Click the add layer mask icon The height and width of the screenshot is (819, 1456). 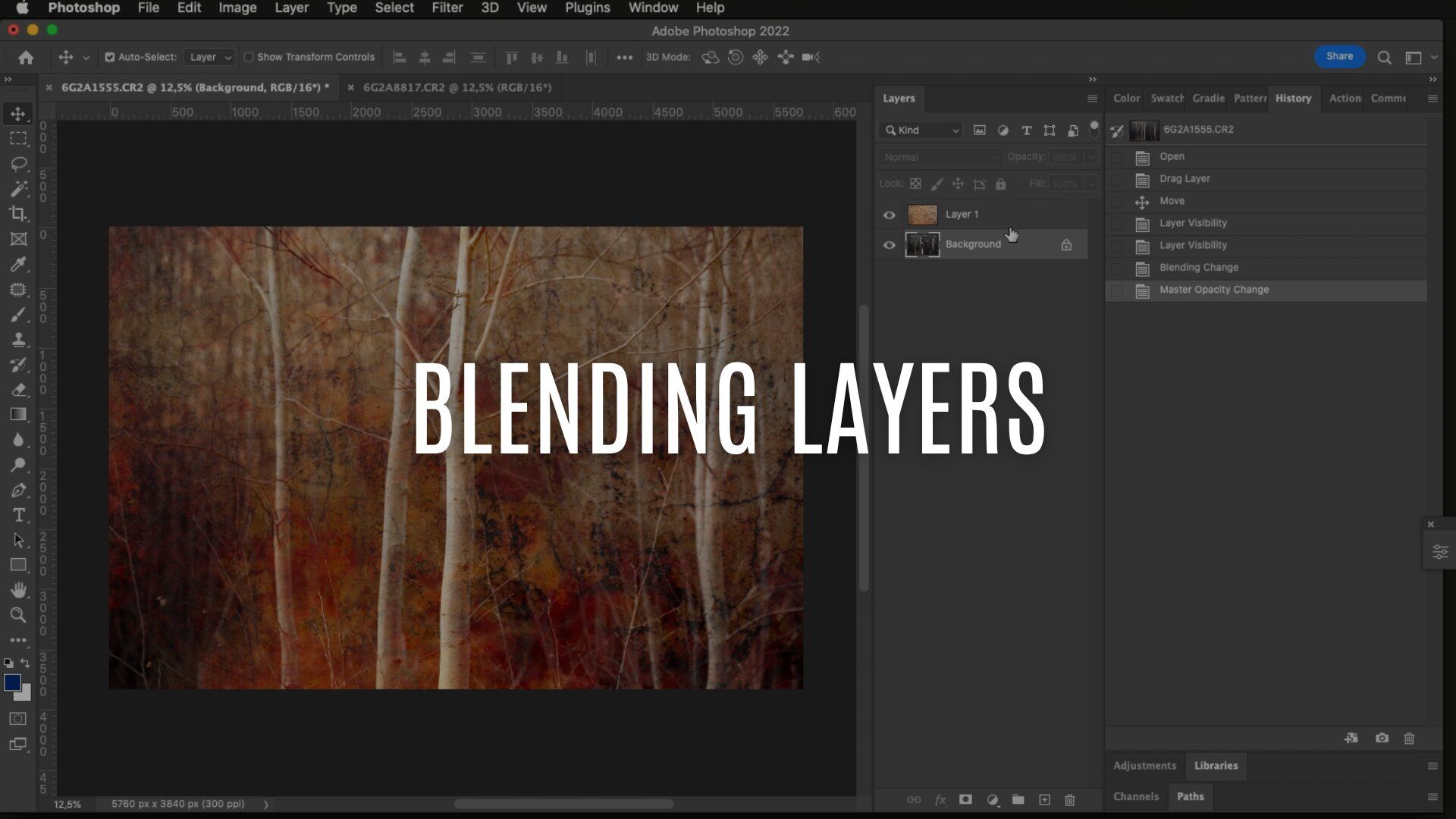tap(965, 799)
